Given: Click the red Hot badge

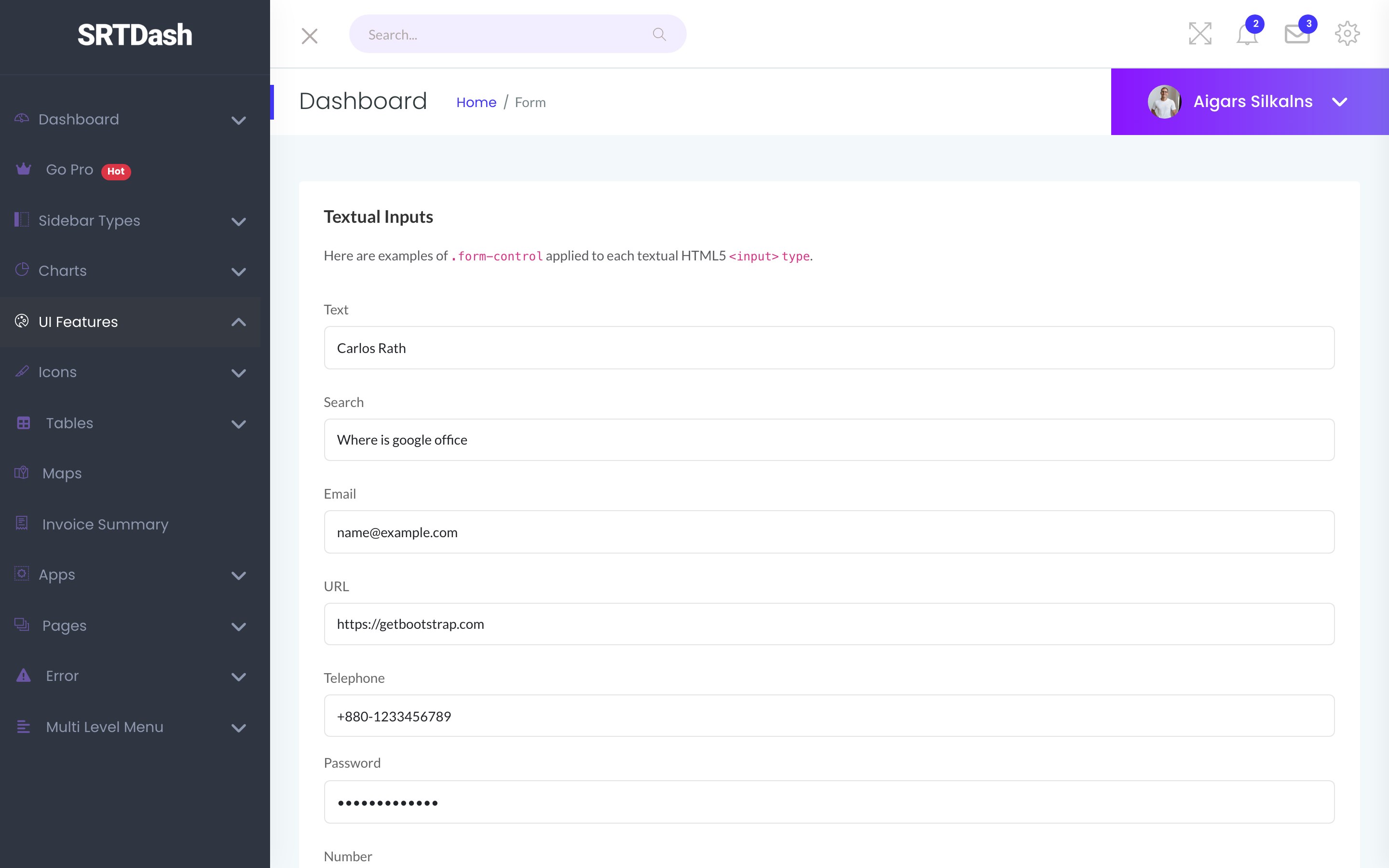Looking at the screenshot, I should [x=116, y=171].
